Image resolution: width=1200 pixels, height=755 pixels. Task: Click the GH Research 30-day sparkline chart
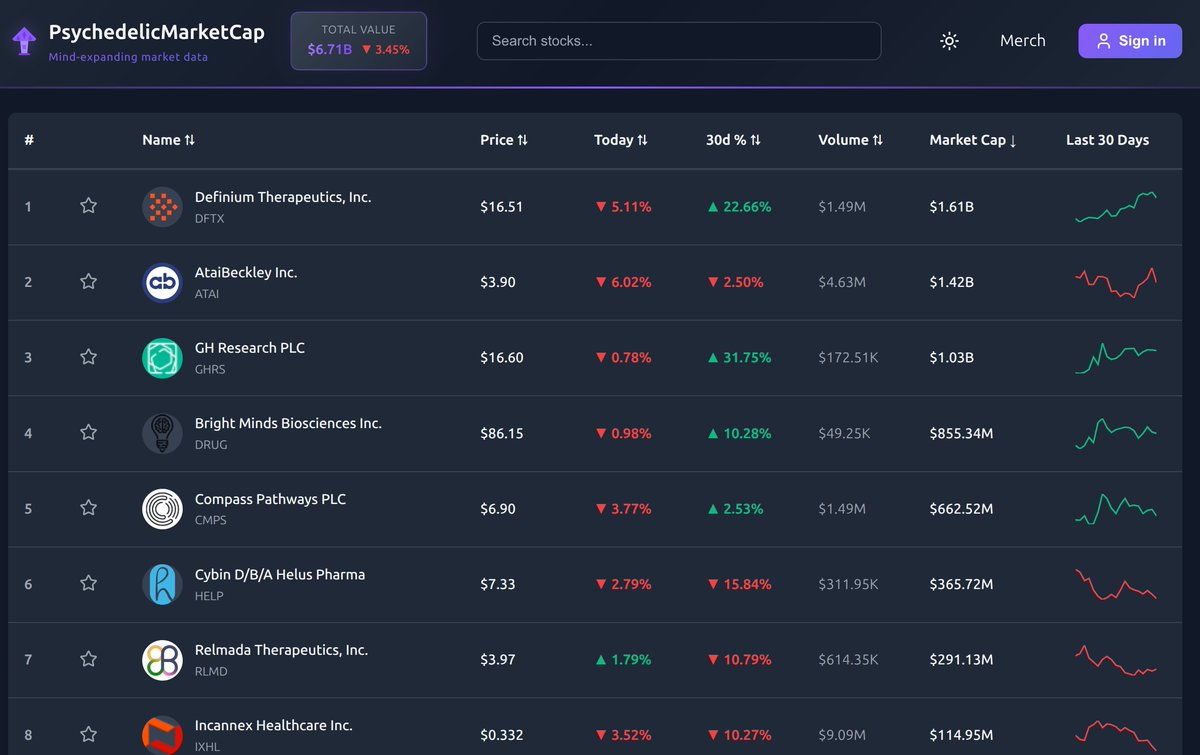1116,358
